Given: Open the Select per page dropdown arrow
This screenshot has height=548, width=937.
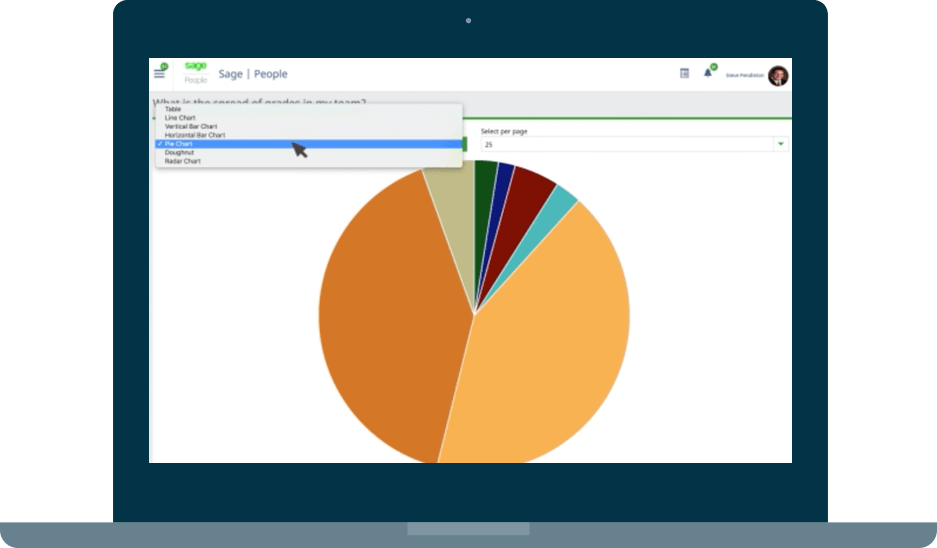Looking at the screenshot, I should 780,144.
